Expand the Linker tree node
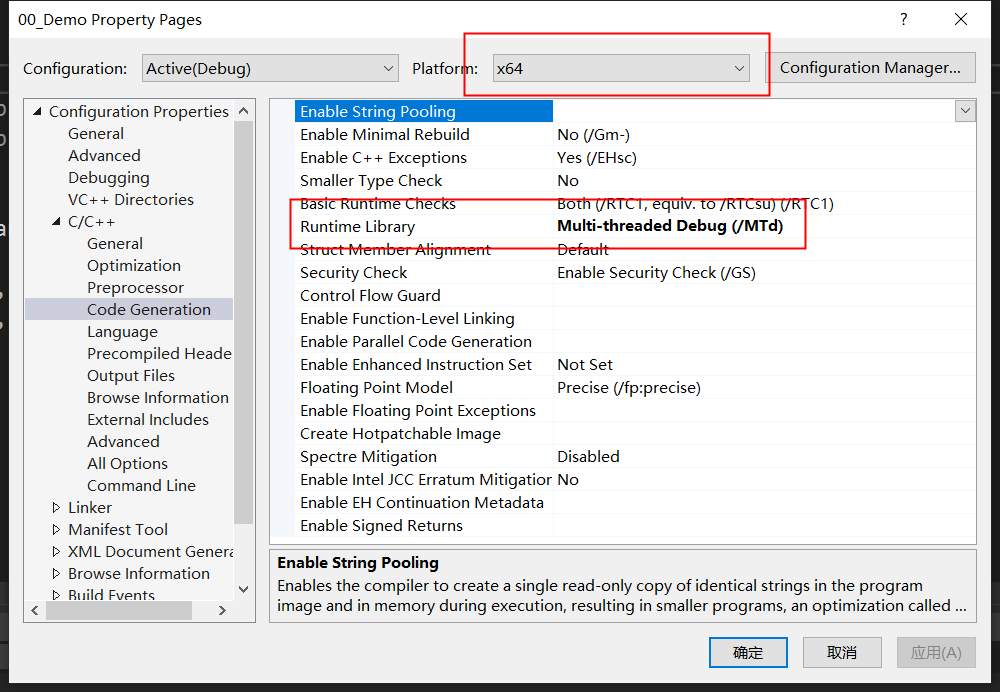1000x692 pixels. coord(56,508)
